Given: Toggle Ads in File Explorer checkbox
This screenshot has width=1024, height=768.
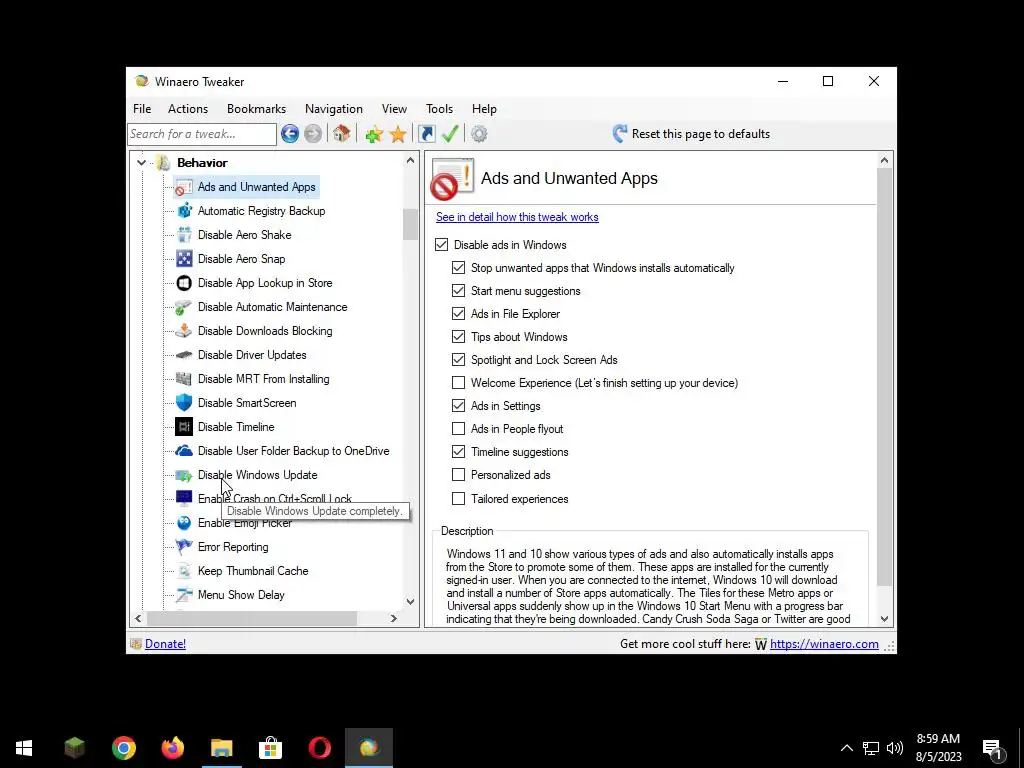Looking at the screenshot, I should tap(458, 313).
